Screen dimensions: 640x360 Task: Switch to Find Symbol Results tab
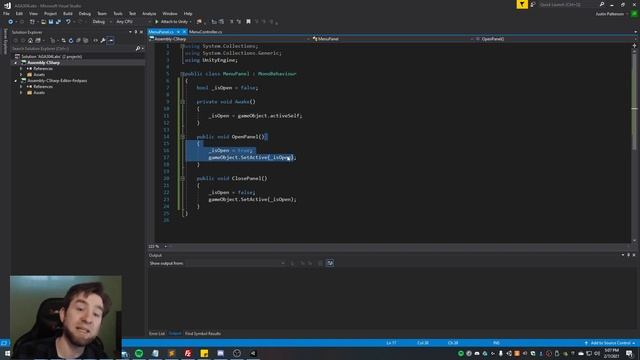tap(203, 333)
